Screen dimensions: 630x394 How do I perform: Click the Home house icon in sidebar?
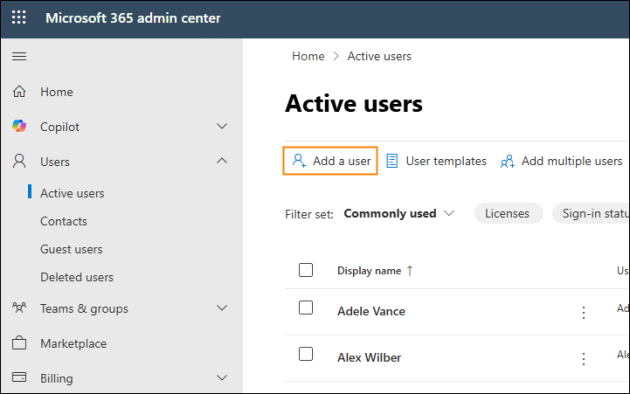pyautogui.click(x=19, y=92)
